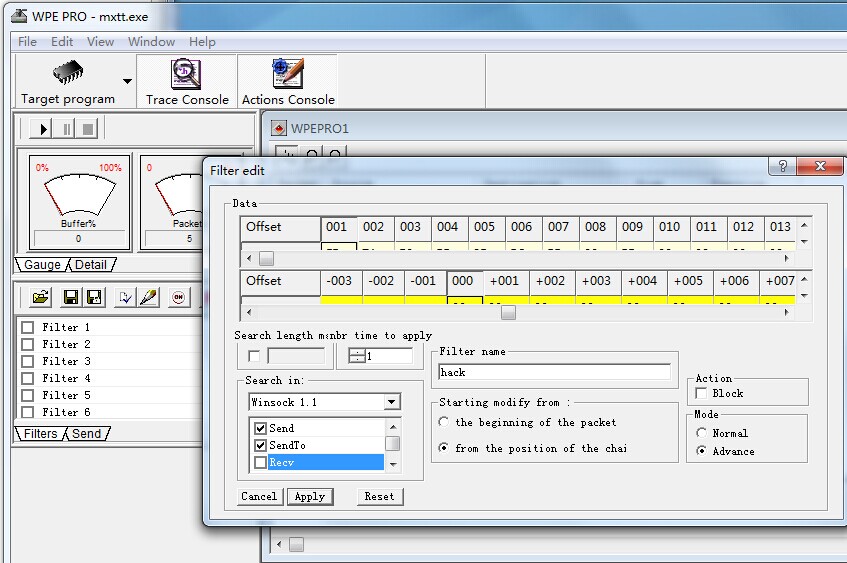Click the red ON filter toggle icon

178,297
